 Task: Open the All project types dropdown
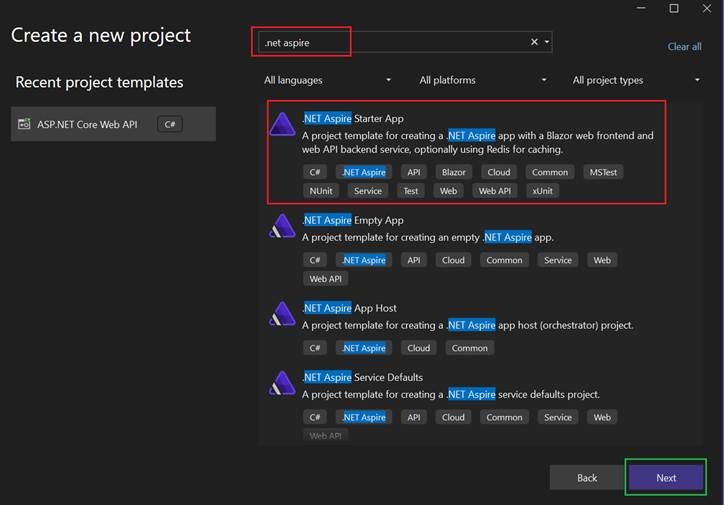coord(636,80)
